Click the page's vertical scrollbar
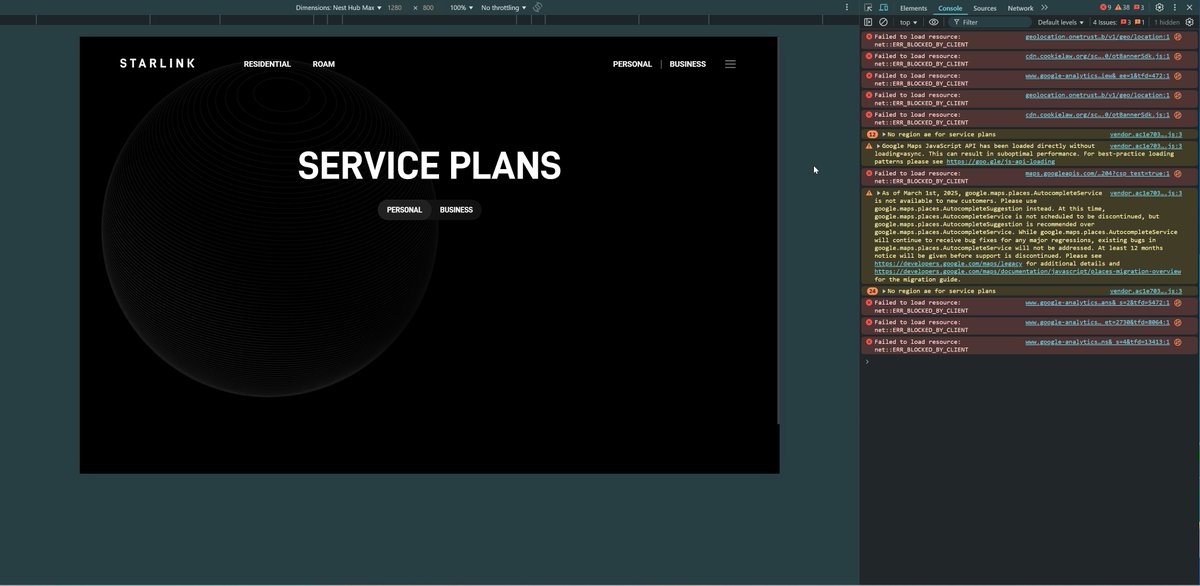Screen dimensions: 1200x586 [778, 230]
